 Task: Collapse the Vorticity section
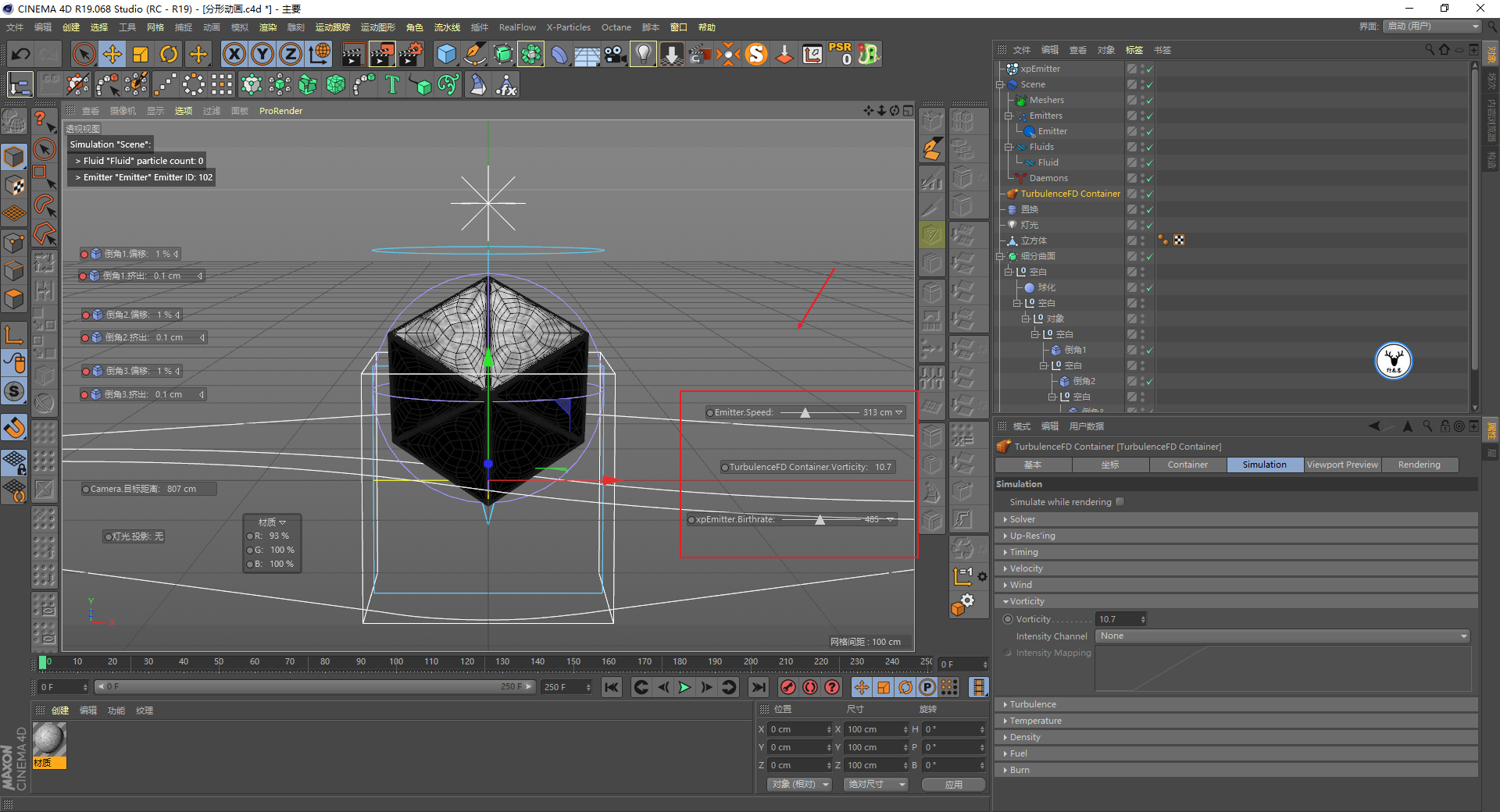(1237, 601)
